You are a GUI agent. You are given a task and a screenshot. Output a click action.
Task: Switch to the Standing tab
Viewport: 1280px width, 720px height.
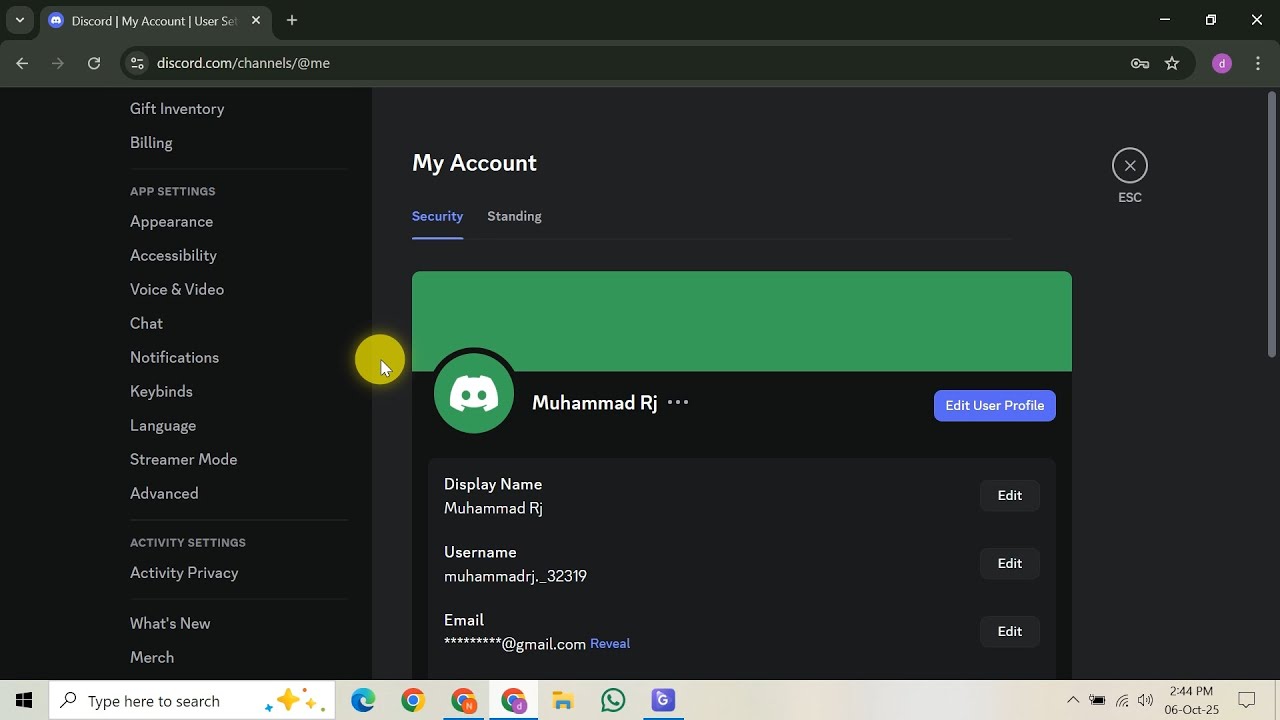coord(514,216)
